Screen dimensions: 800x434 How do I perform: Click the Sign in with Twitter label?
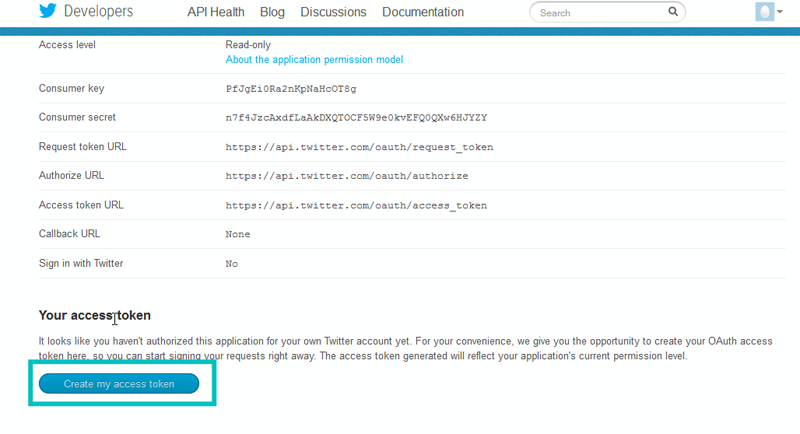81,264
